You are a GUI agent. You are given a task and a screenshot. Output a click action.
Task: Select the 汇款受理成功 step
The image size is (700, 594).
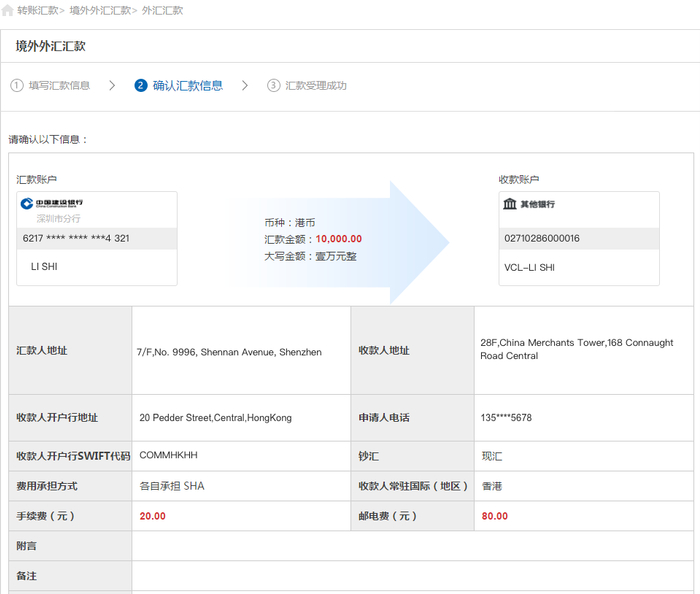click(x=315, y=86)
